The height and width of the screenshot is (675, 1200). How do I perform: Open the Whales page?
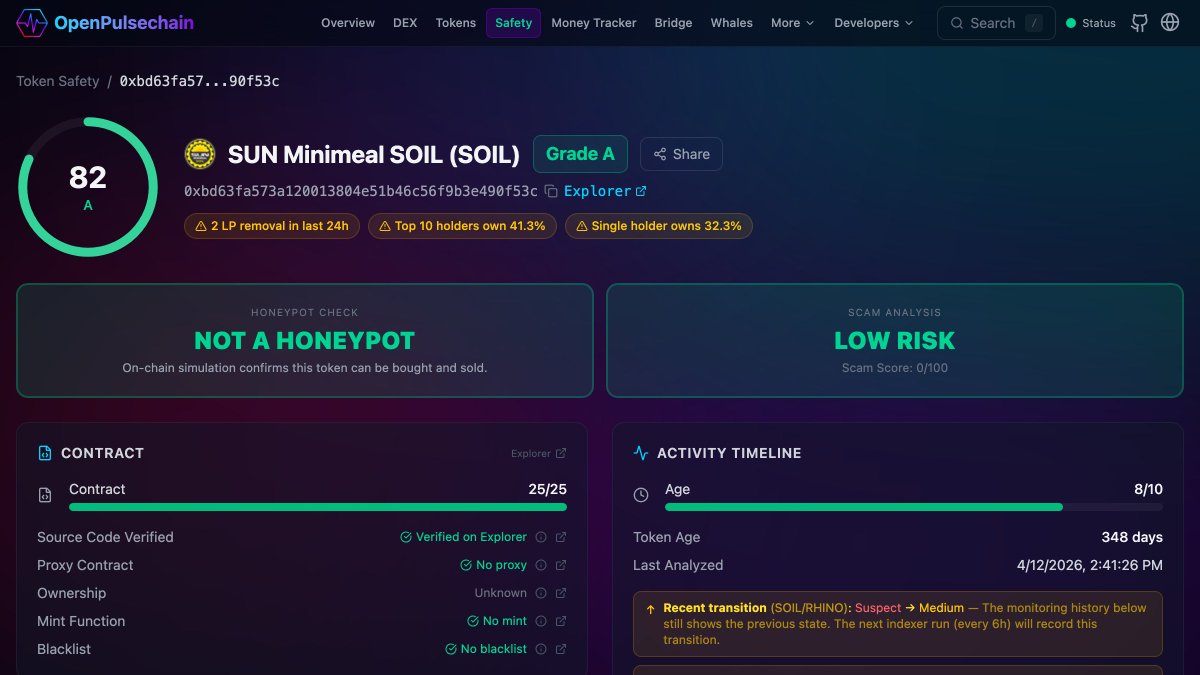click(732, 23)
